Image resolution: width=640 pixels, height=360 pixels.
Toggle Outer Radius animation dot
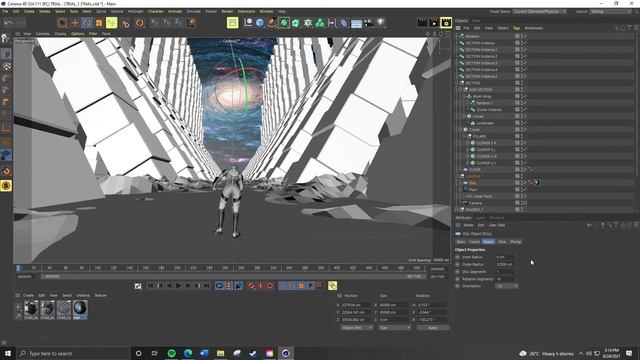click(458, 264)
